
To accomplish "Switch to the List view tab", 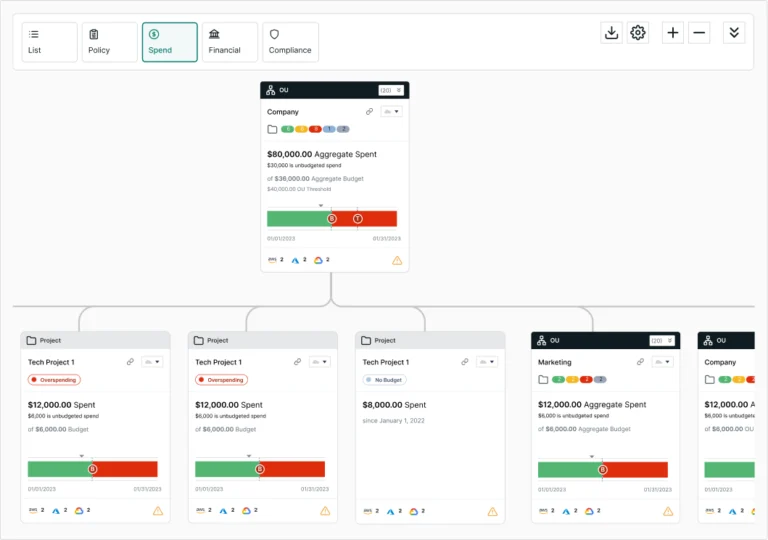I will tap(49, 42).
